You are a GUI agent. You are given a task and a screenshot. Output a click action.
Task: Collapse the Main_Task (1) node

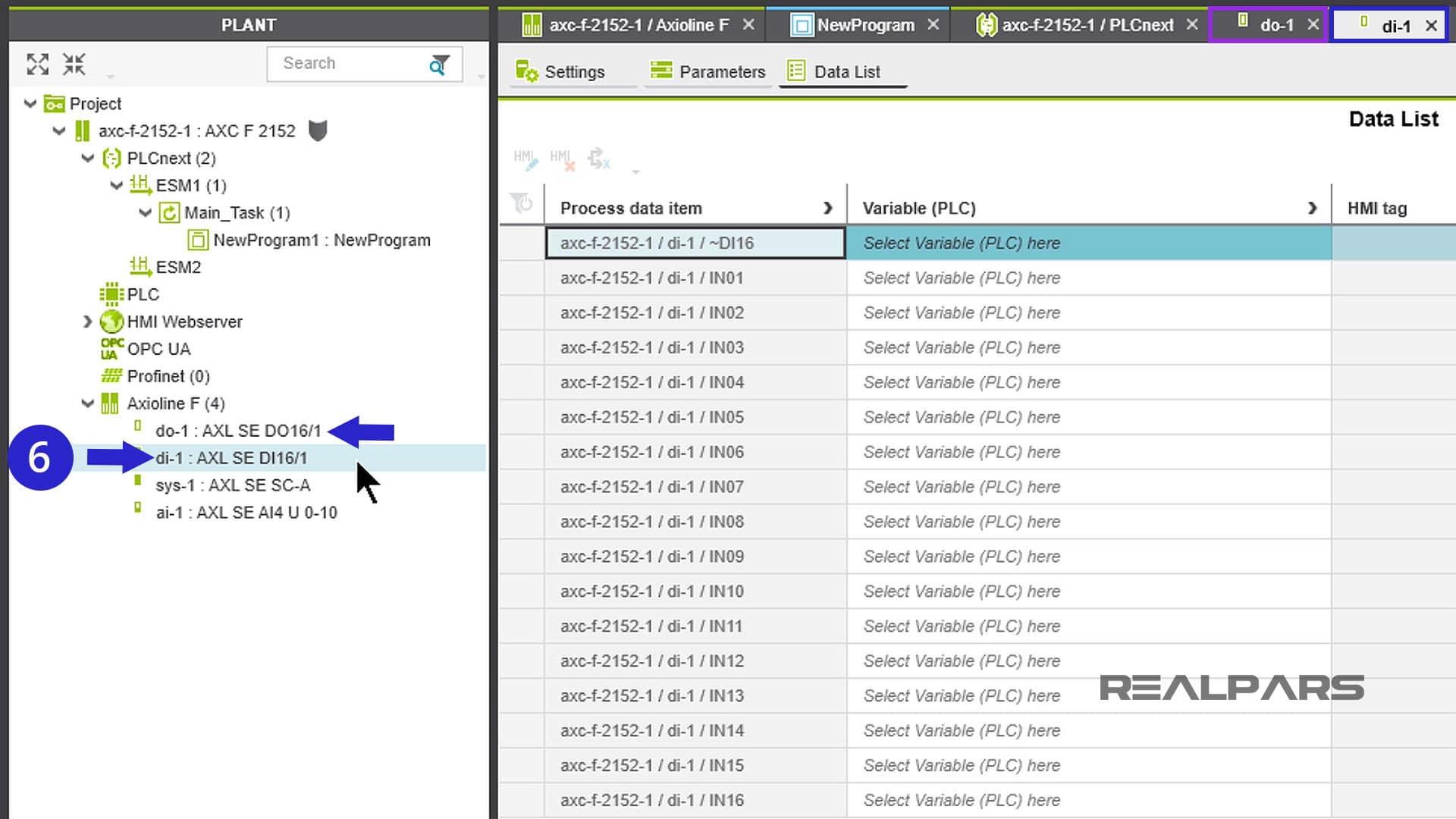[x=146, y=212]
